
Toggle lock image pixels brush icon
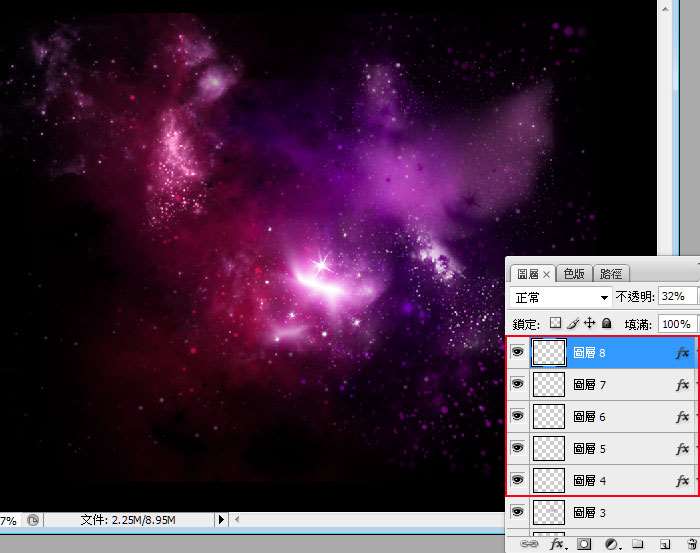(572, 323)
